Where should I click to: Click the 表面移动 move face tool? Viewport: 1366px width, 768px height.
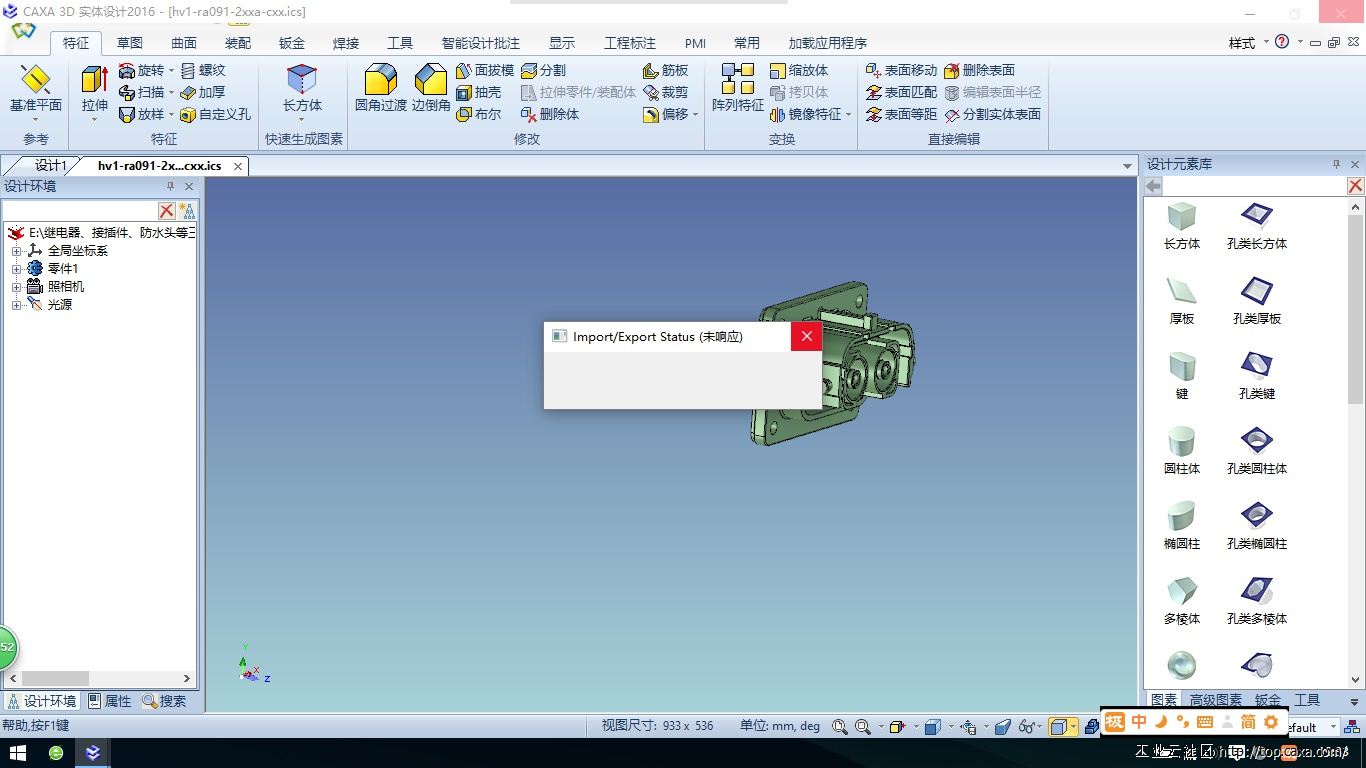point(902,70)
